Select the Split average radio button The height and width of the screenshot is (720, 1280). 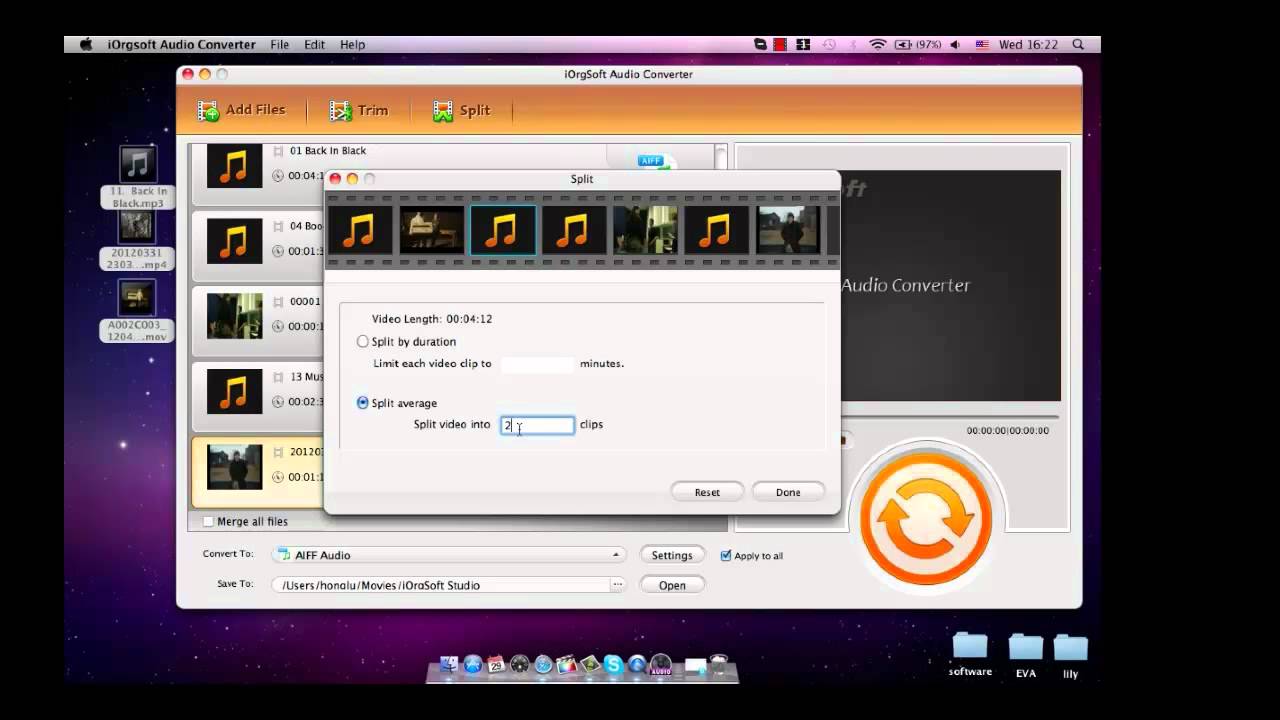[362, 403]
